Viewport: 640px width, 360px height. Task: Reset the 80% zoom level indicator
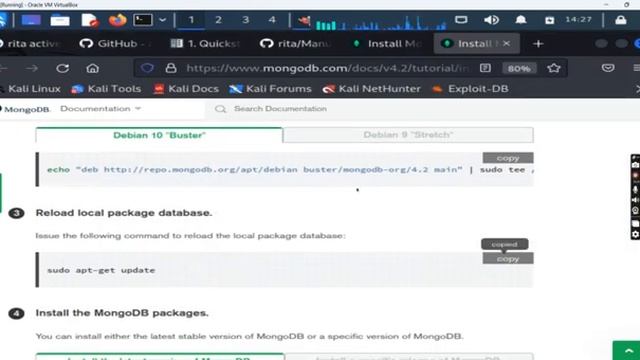[x=519, y=69]
